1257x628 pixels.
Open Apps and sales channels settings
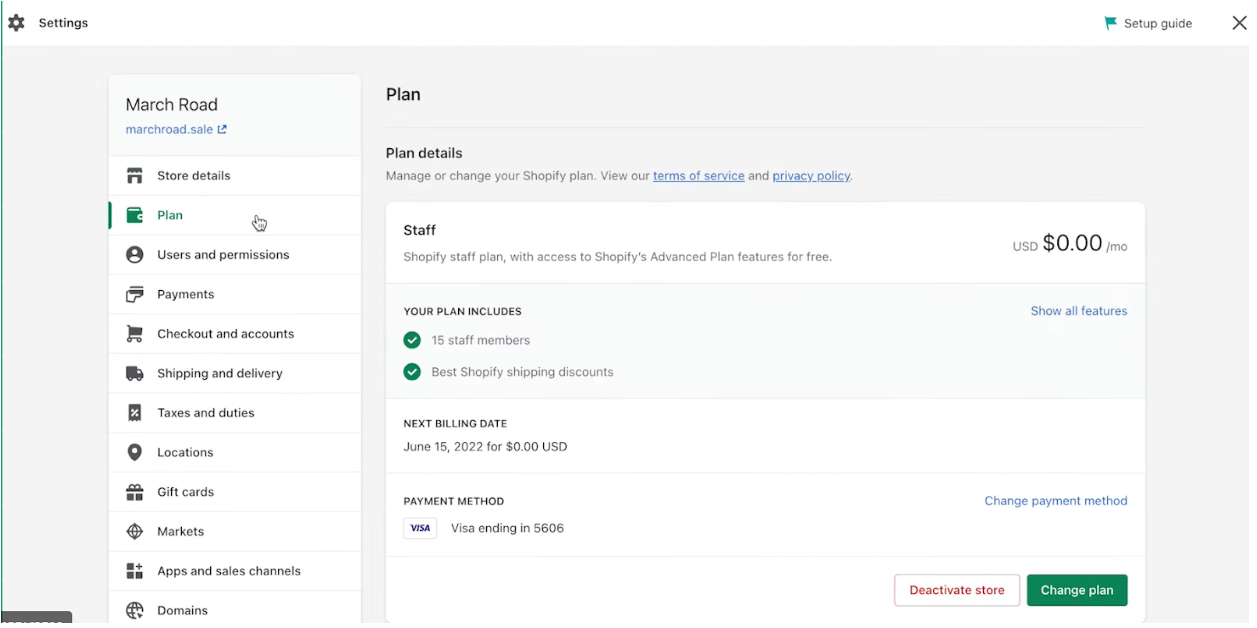(x=235, y=571)
